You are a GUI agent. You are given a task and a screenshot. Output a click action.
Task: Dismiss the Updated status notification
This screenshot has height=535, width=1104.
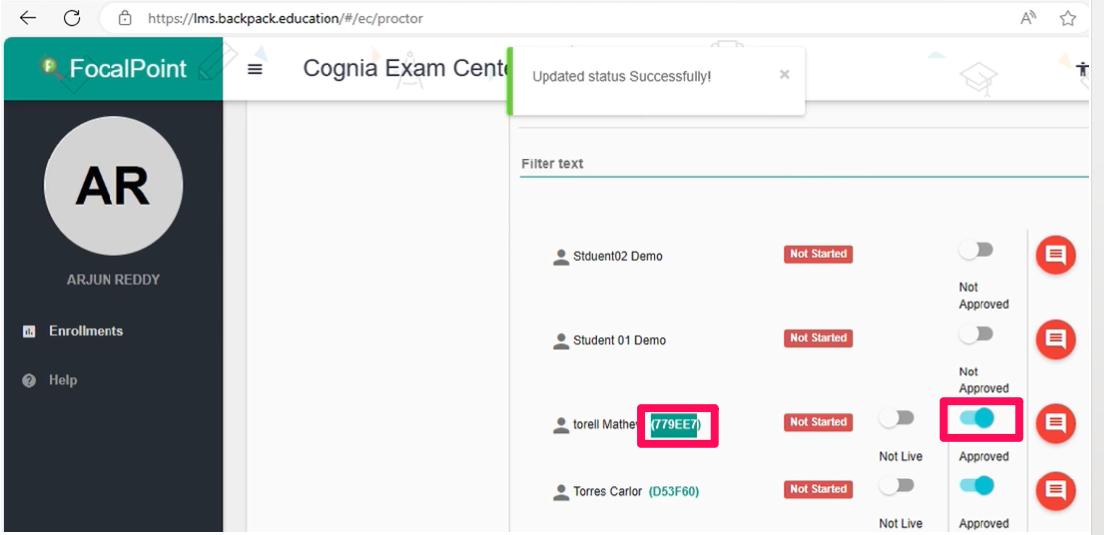click(x=784, y=75)
